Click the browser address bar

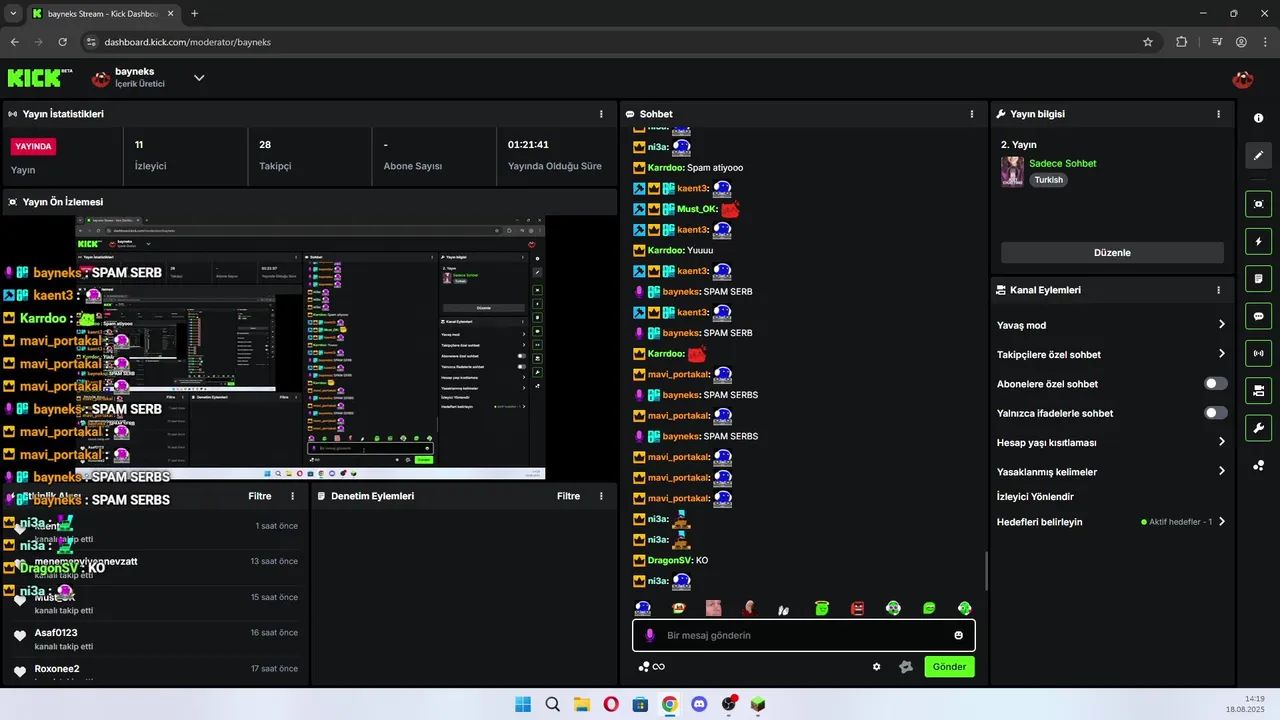pyautogui.click(x=610, y=42)
